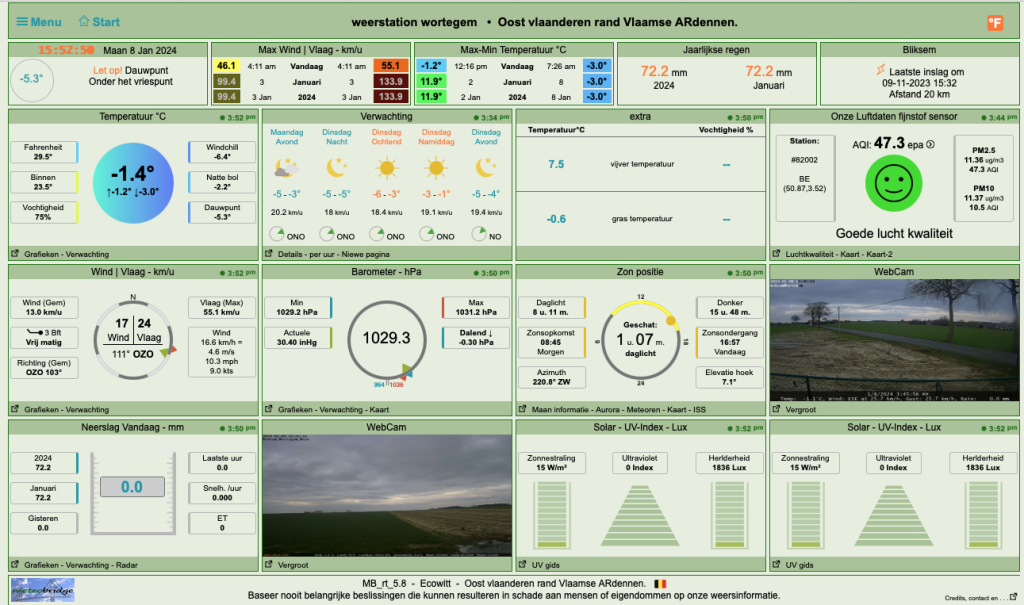This screenshot has width=1024, height=605.
Task: Click the cloudy field webcam thumbnail
Action: (x=387, y=496)
